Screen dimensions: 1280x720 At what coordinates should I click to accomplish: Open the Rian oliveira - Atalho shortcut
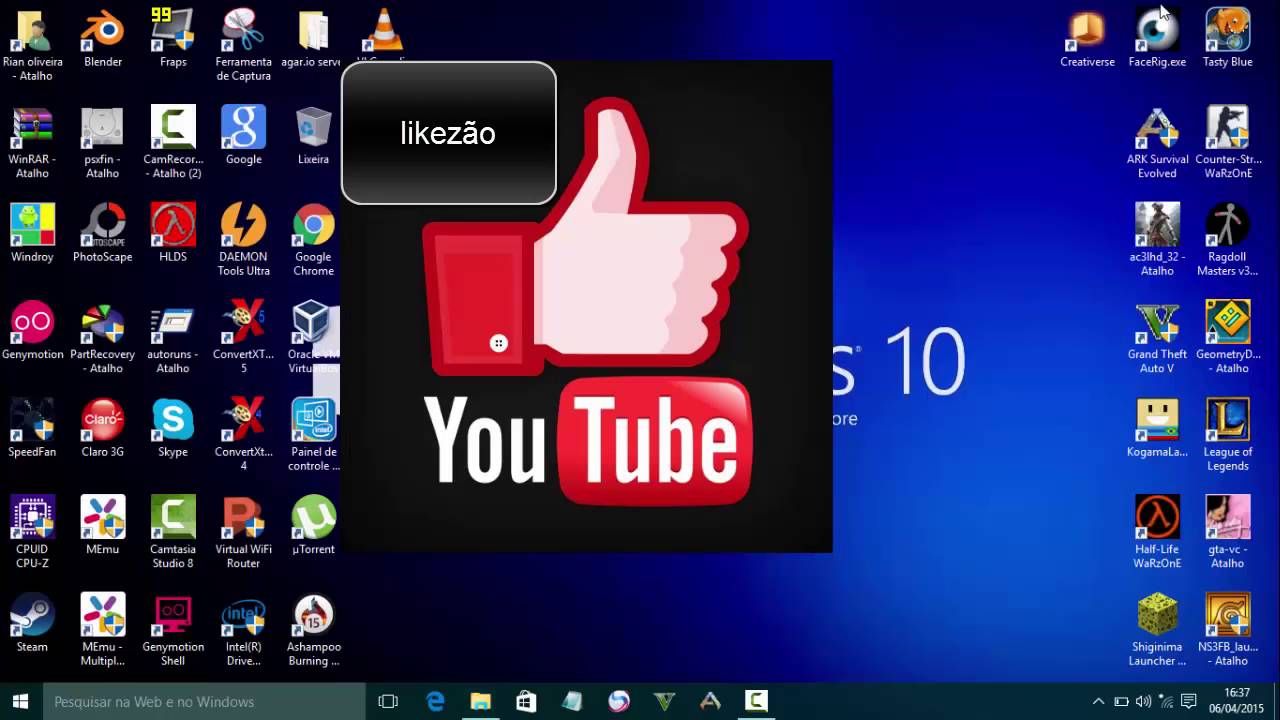pos(32,45)
